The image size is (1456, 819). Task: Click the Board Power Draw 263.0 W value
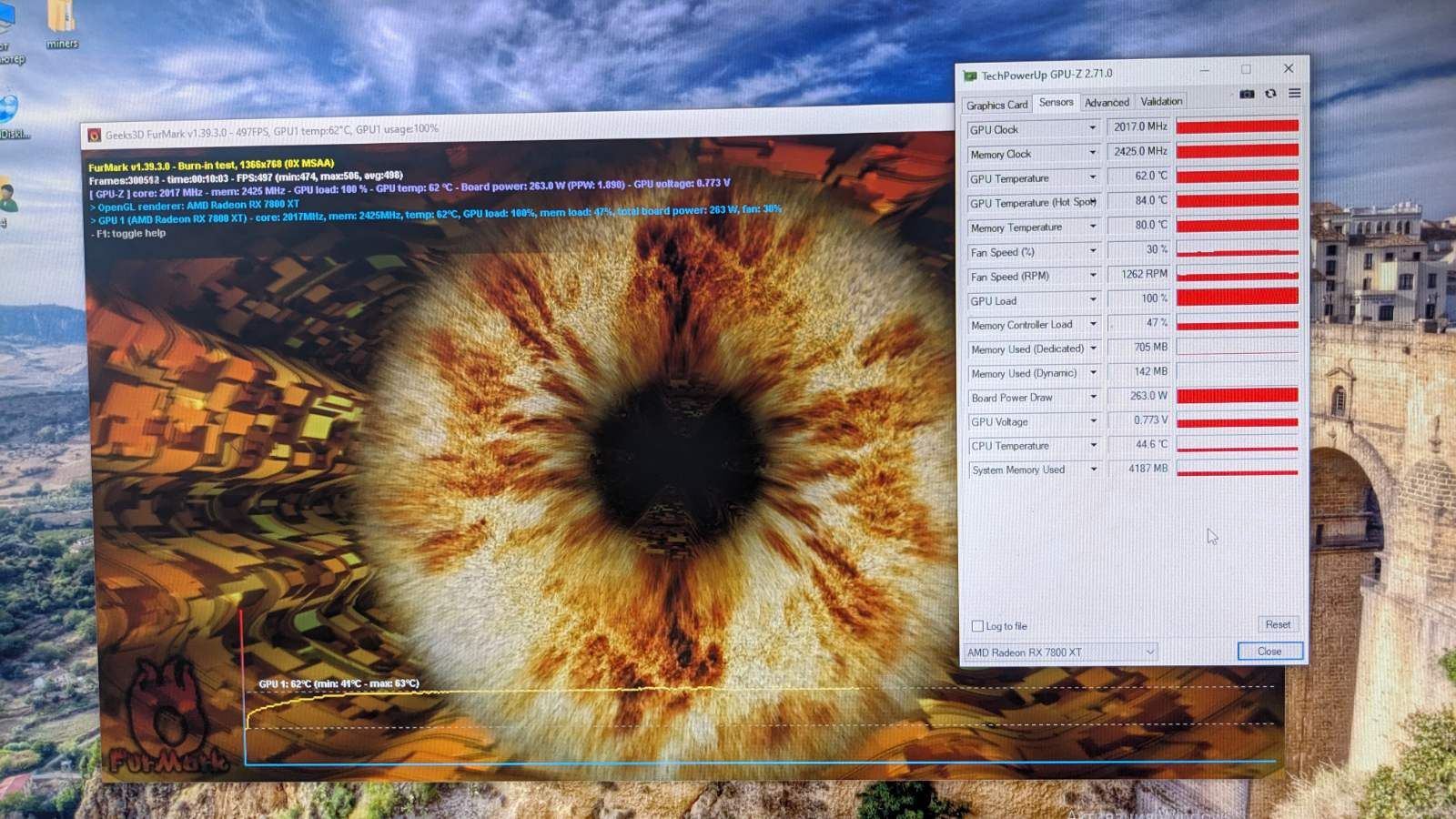point(1138,396)
